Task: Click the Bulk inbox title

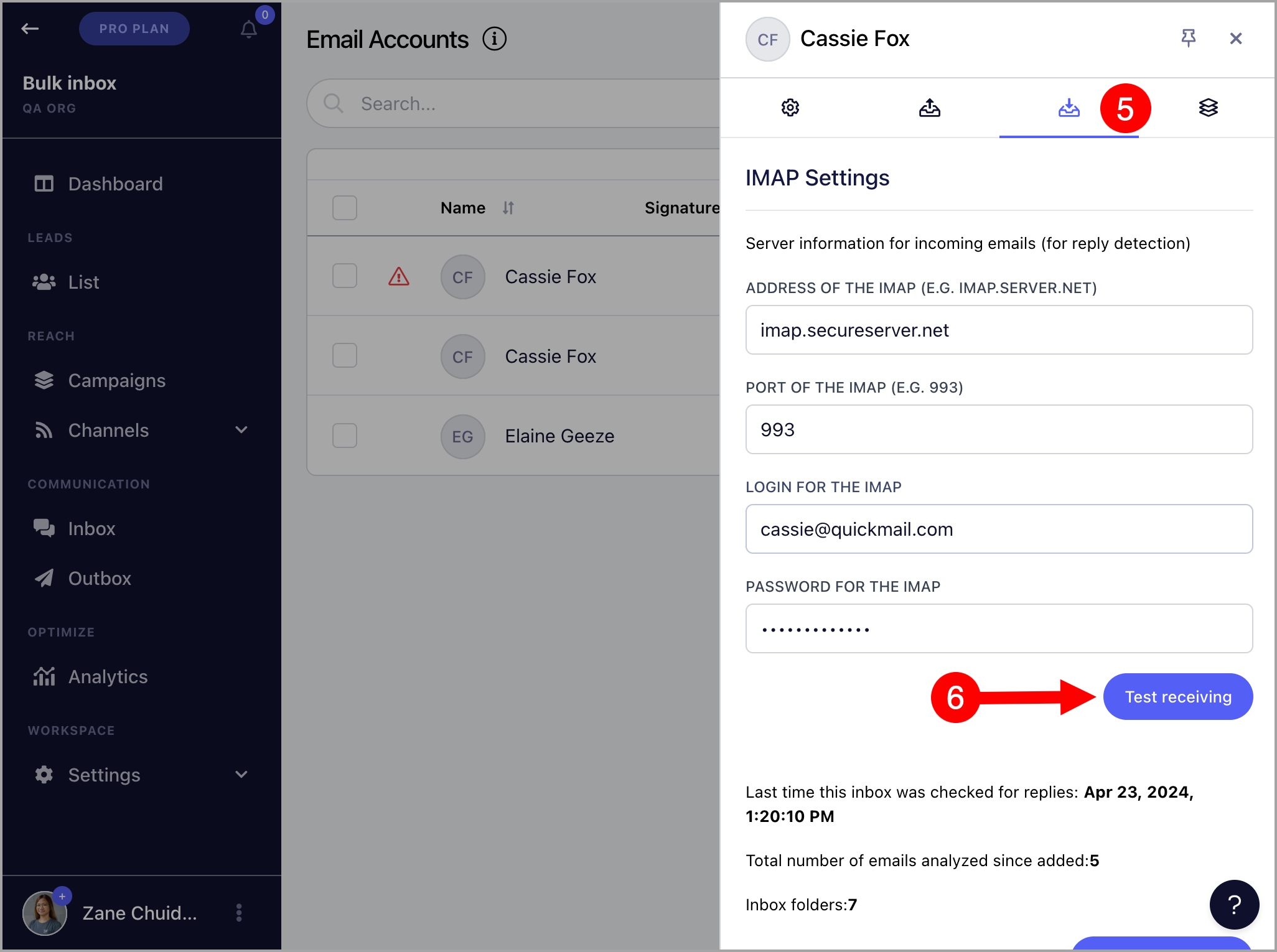Action: tap(70, 83)
